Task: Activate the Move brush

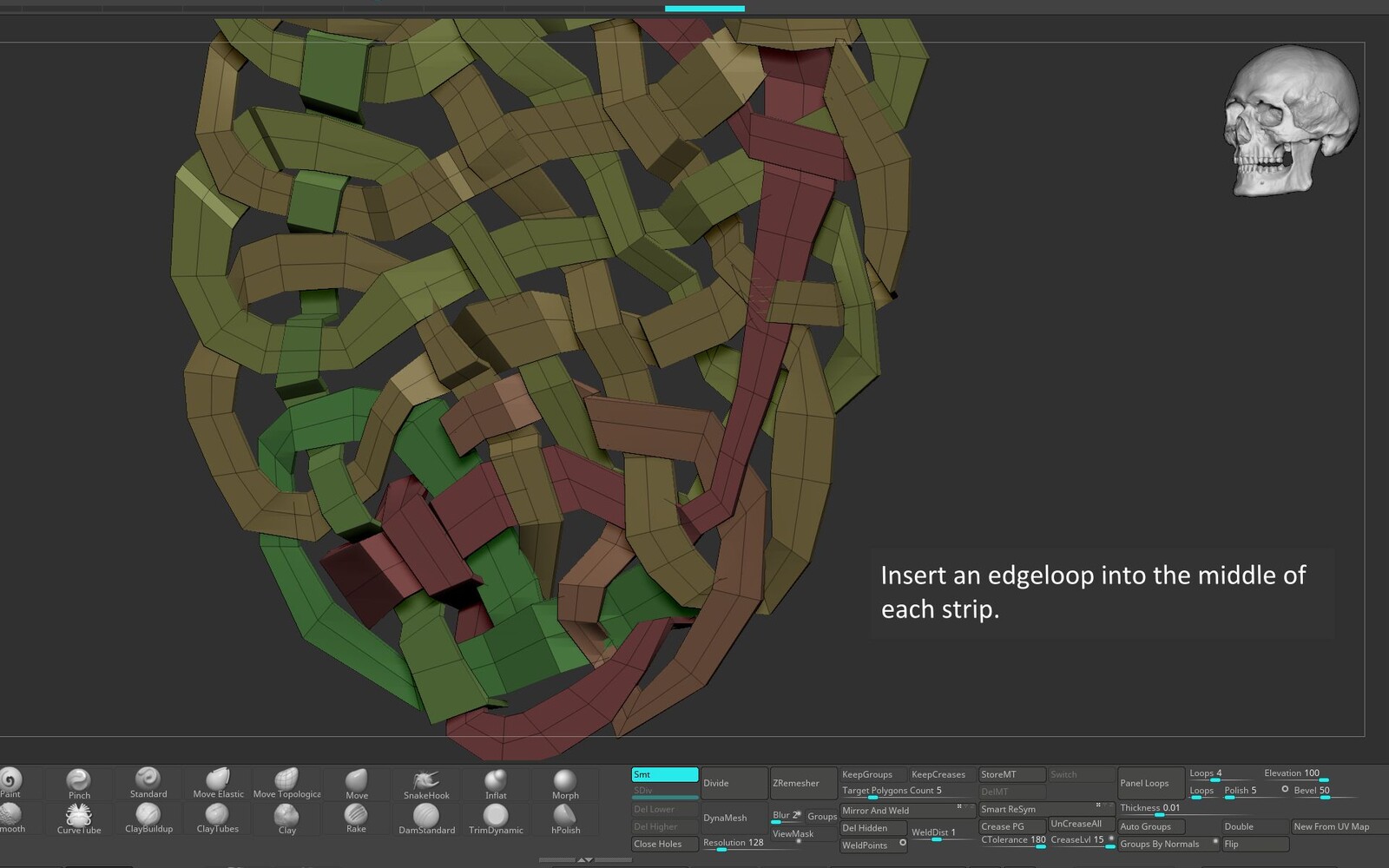Action: [x=357, y=783]
